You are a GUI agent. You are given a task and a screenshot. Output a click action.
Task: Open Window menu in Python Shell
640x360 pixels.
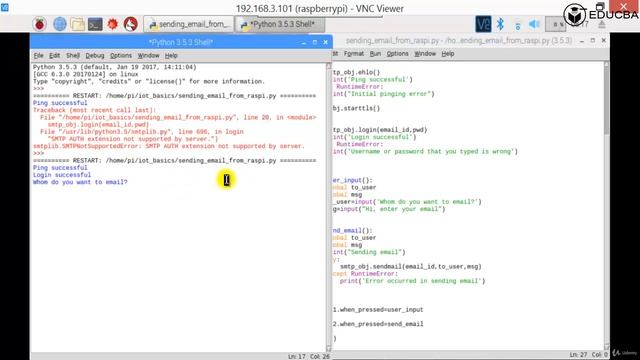coord(148,56)
